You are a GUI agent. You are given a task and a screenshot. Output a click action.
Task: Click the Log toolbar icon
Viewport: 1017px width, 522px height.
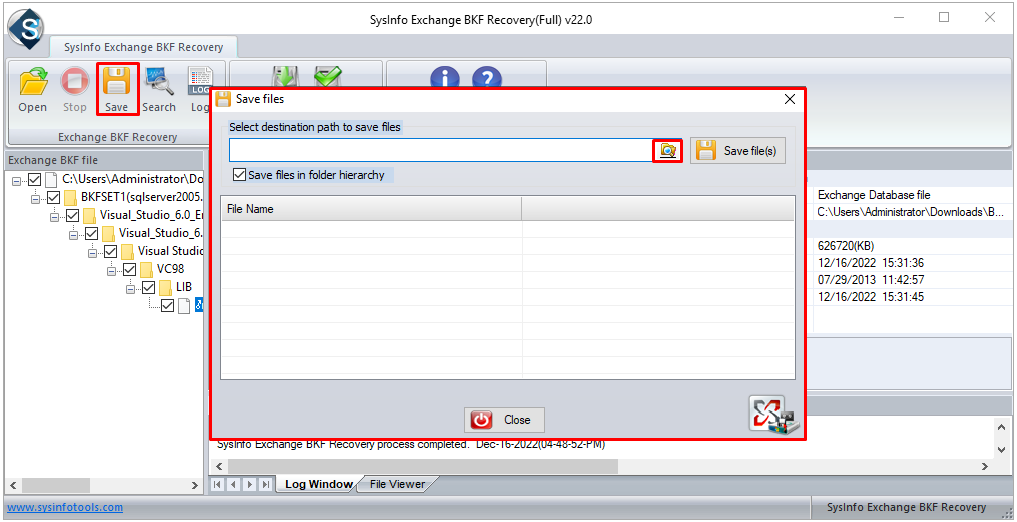pyautogui.click(x=200, y=80)
